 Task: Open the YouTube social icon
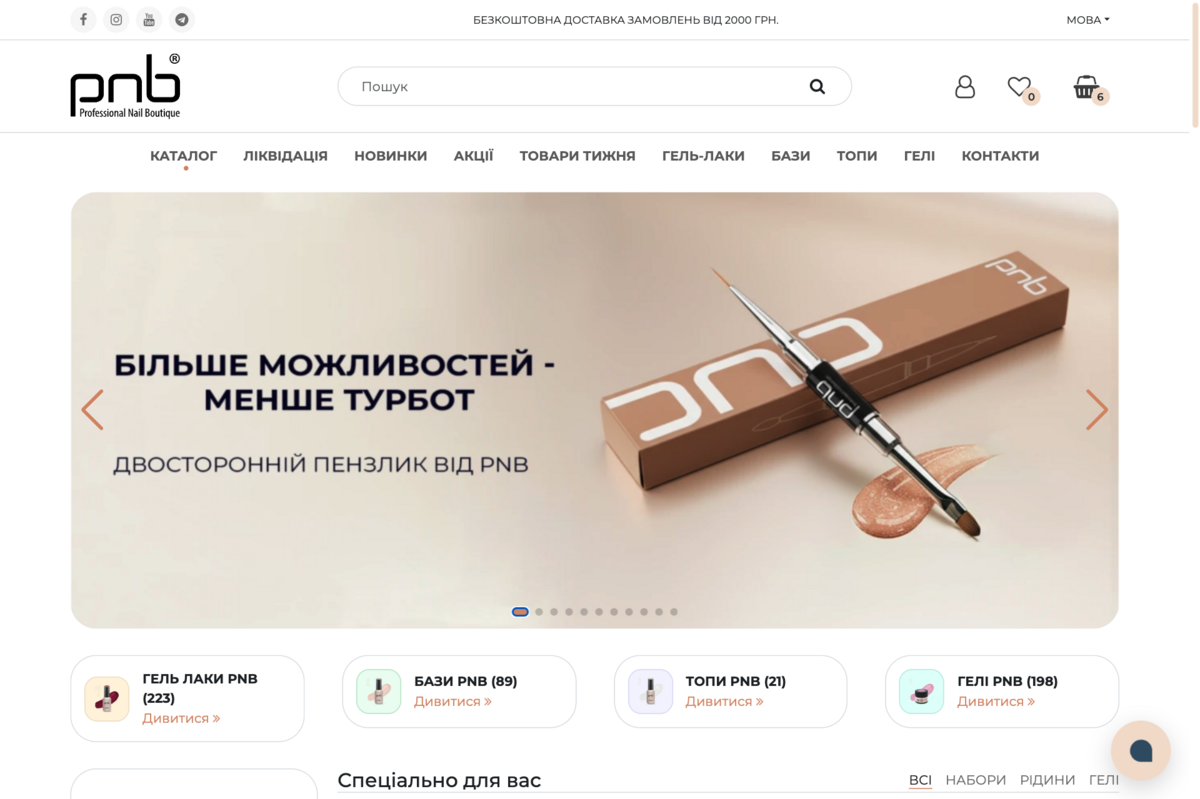coord(149,19)
